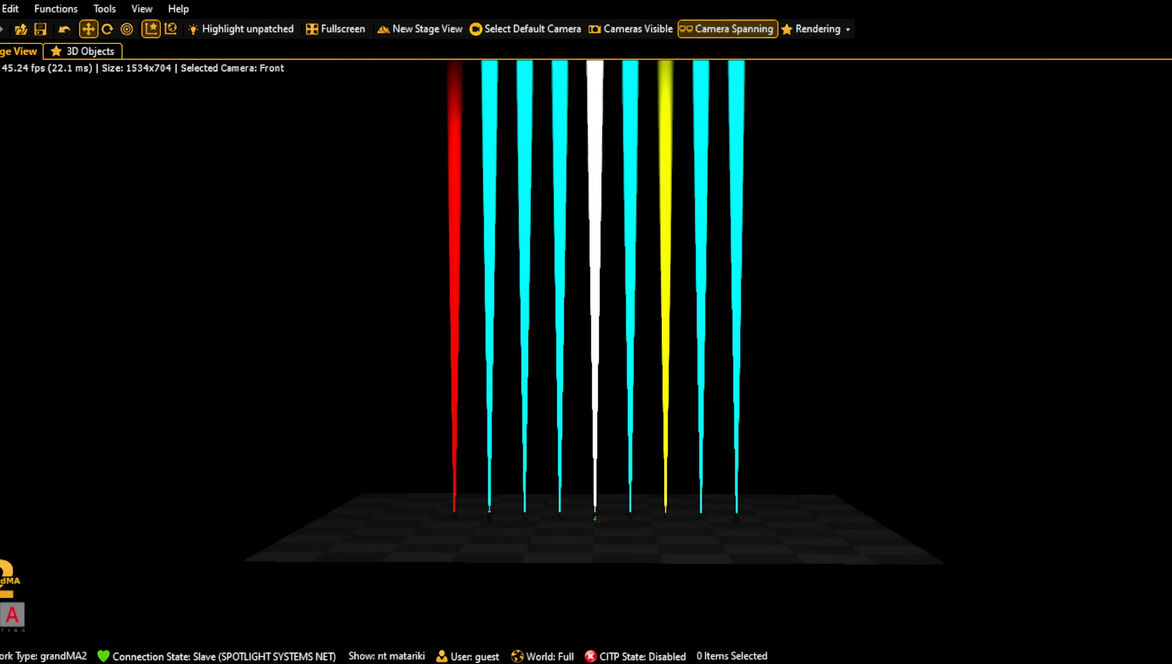
Task: Click the save disk icon
Action: pos(40,29)
